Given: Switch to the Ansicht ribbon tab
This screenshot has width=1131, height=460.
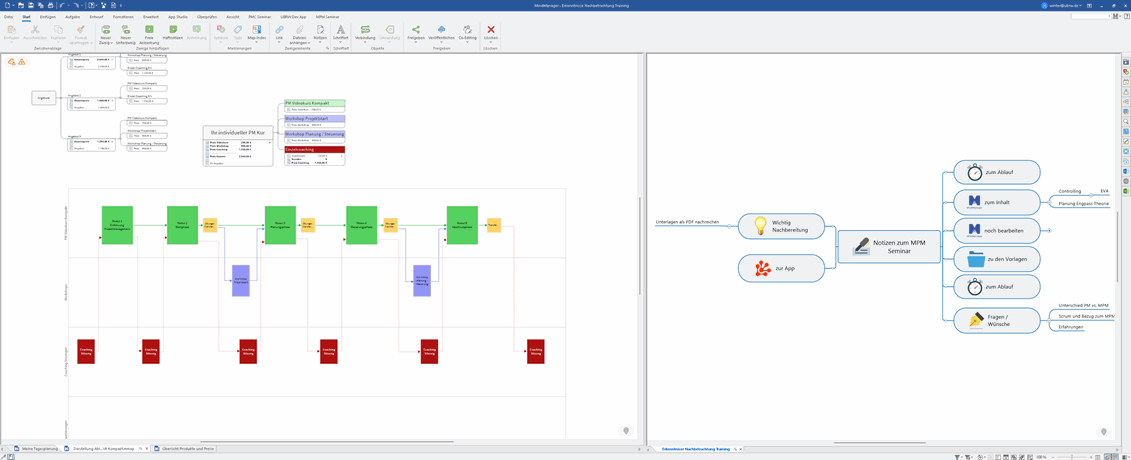Looking at the screenshot, I should pyautogui.click(x=232, y=17).
